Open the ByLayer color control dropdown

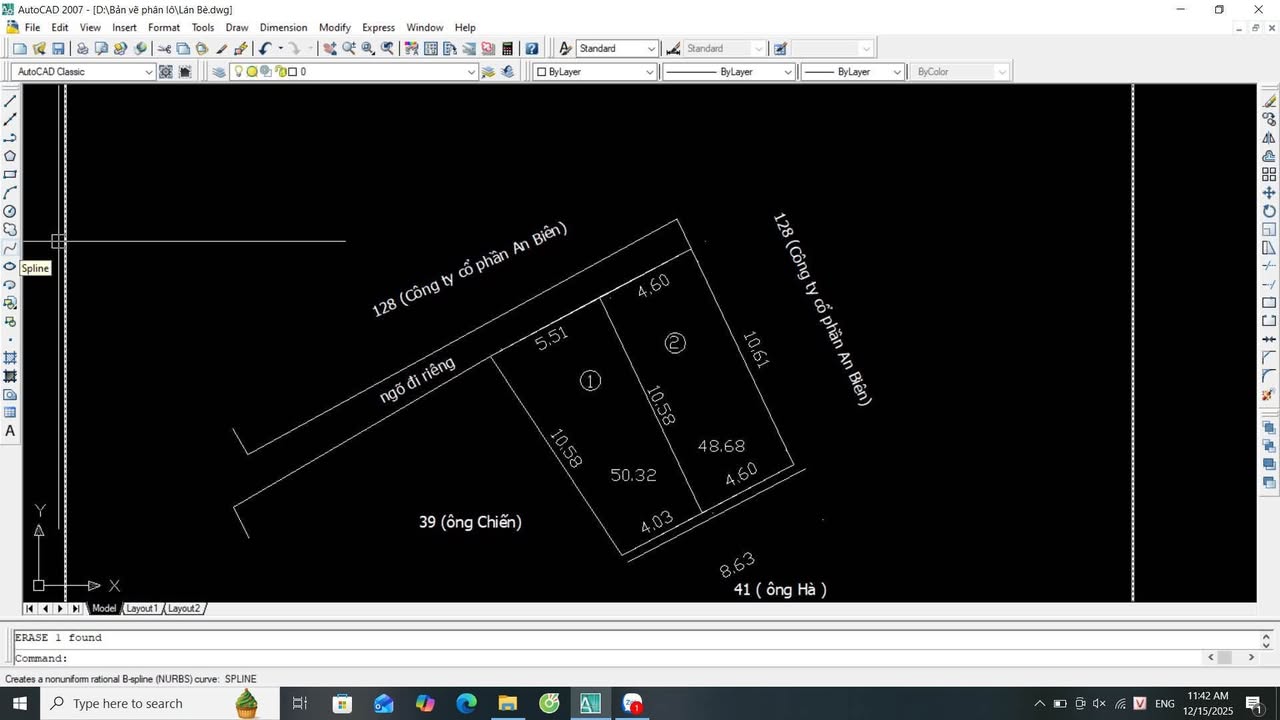click(650, 71)
